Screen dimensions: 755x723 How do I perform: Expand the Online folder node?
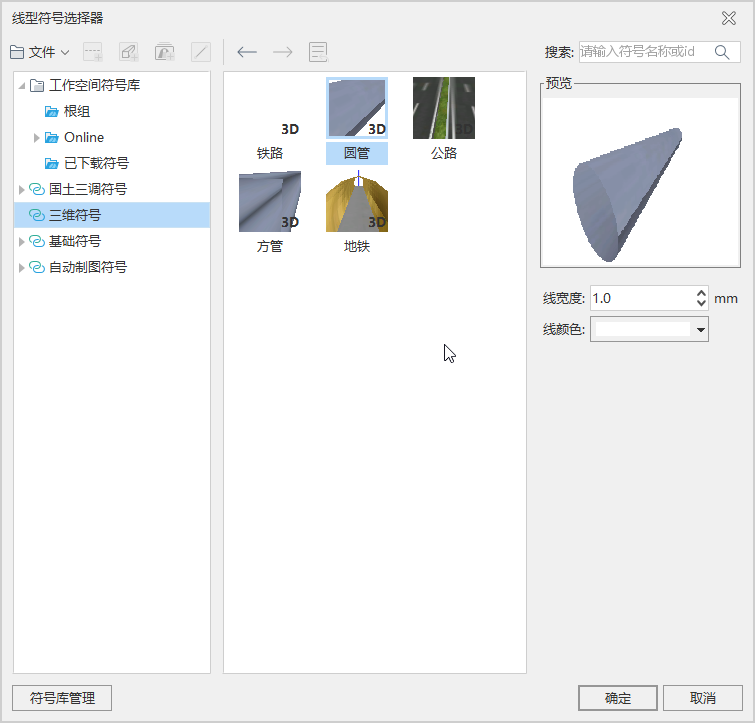(x=37, y=138)
